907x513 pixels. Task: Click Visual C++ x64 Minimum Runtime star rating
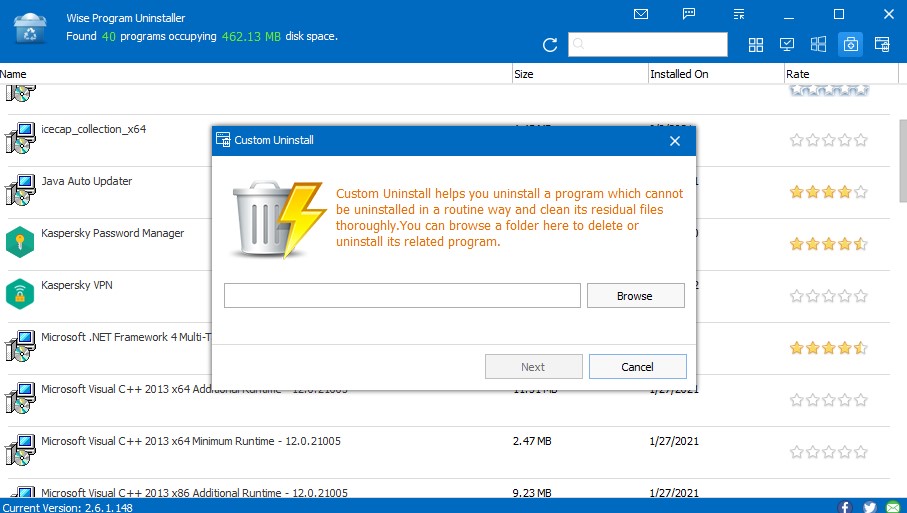coord(829,452)
